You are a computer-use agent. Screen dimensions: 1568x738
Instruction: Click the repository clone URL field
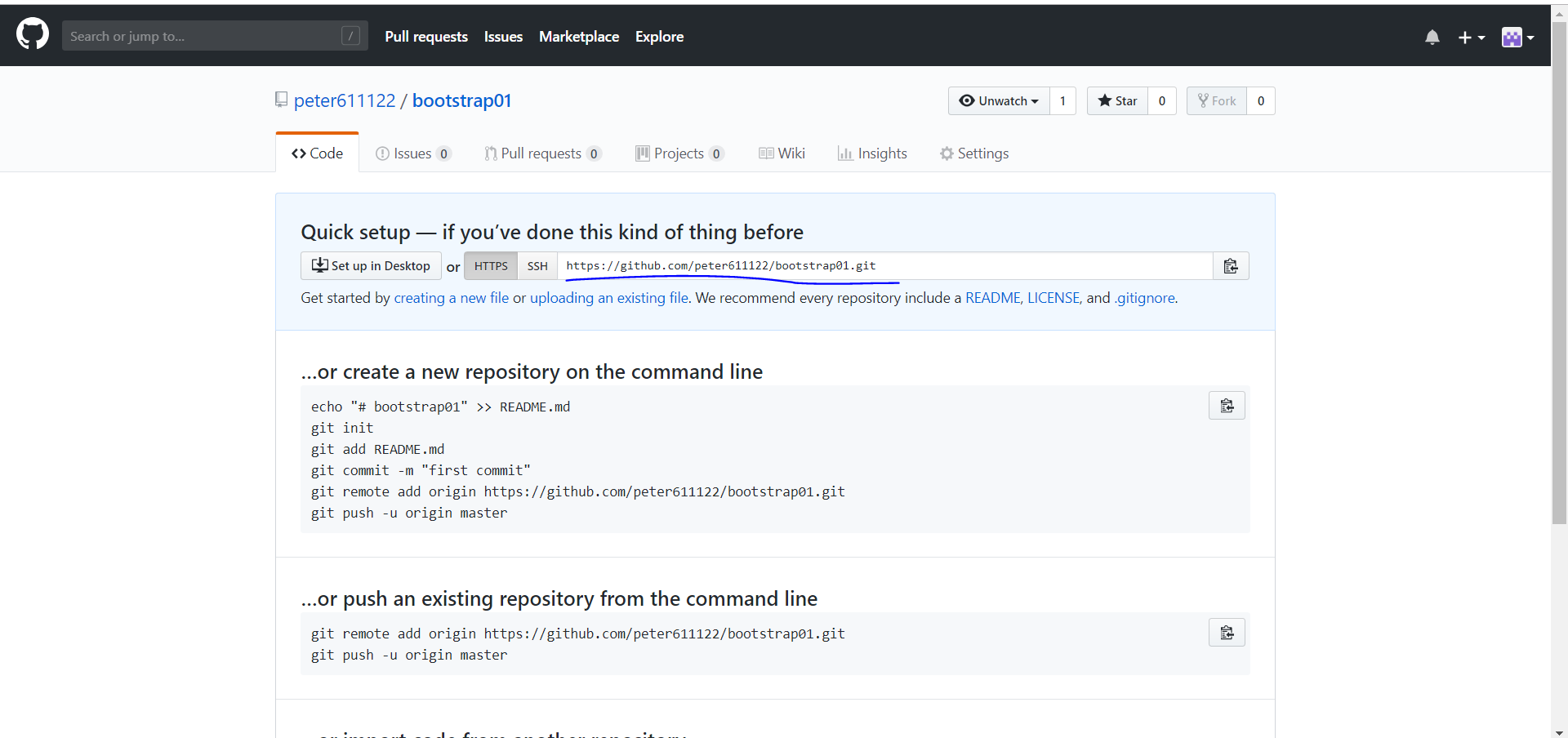(885, 266)
